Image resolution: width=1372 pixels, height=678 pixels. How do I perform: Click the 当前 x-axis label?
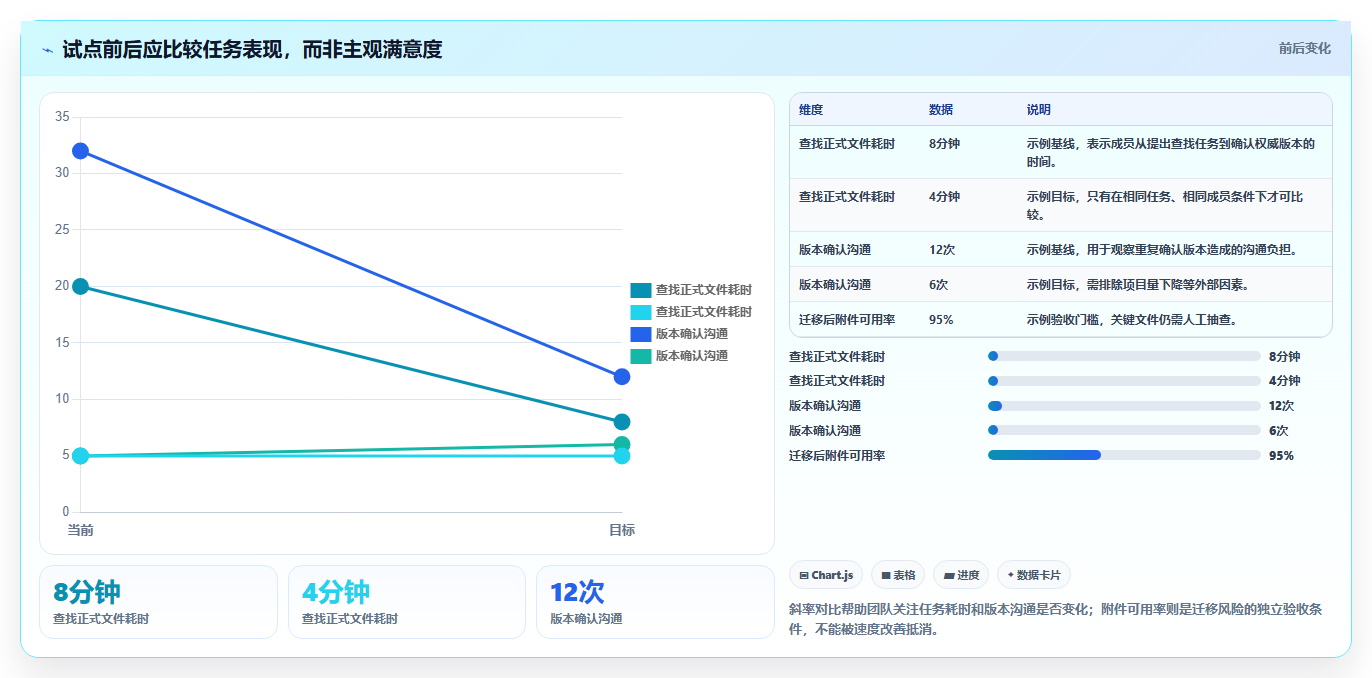[80, 530]
